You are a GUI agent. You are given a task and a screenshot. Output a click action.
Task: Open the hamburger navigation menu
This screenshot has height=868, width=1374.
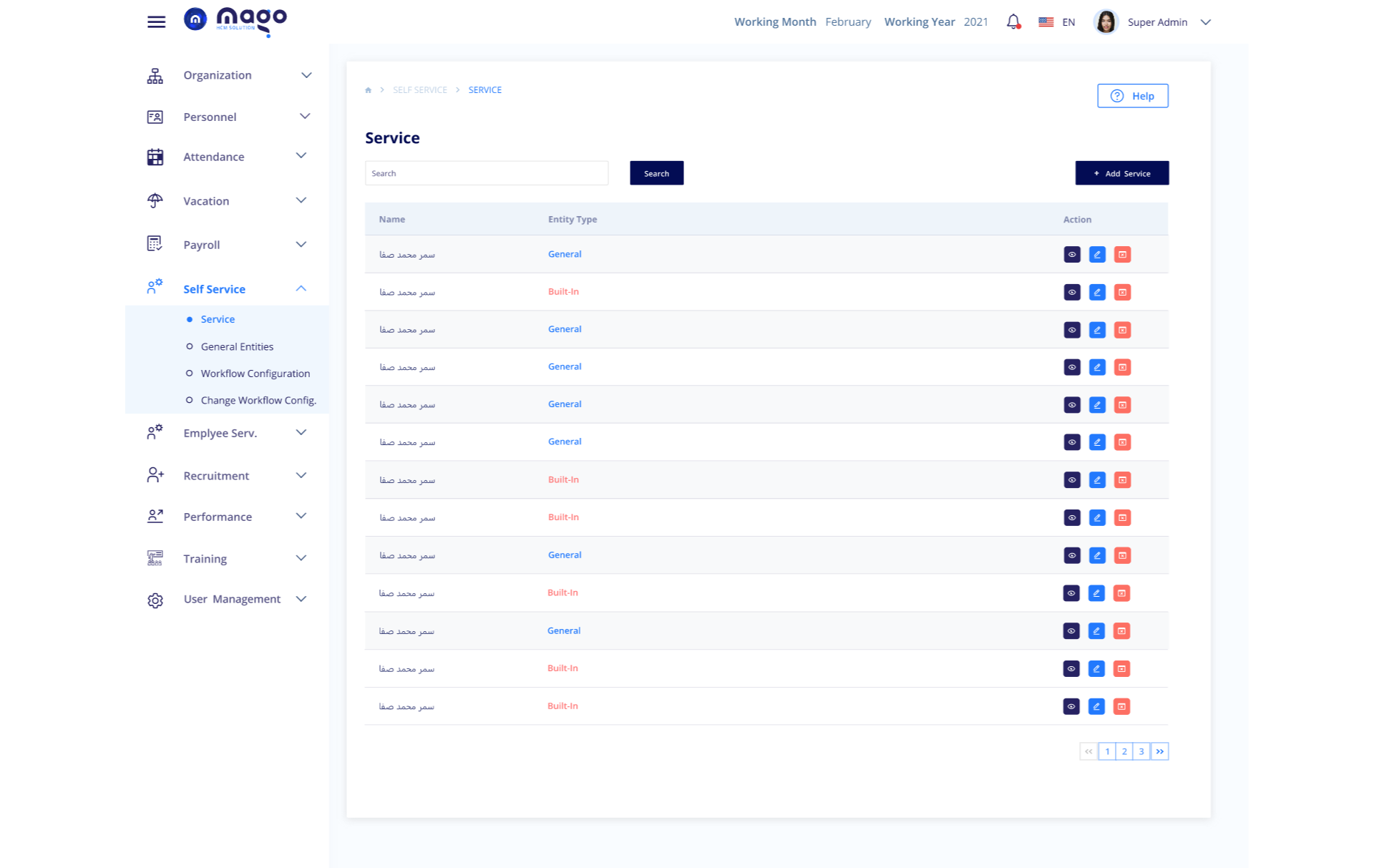coord(156,21)
